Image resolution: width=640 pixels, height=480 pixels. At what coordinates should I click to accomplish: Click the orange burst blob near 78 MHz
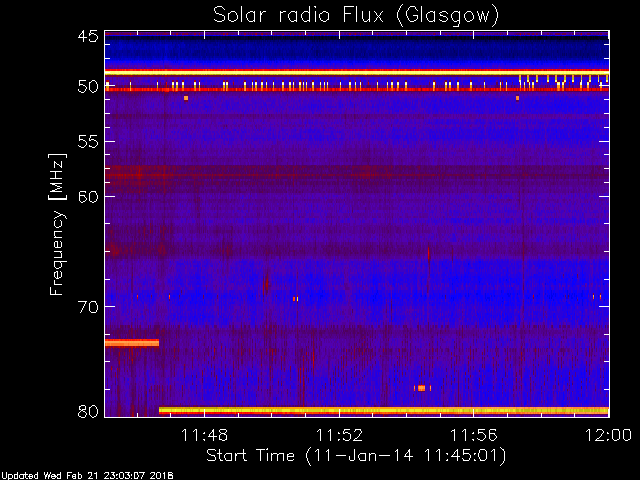(x=422, y=388)
